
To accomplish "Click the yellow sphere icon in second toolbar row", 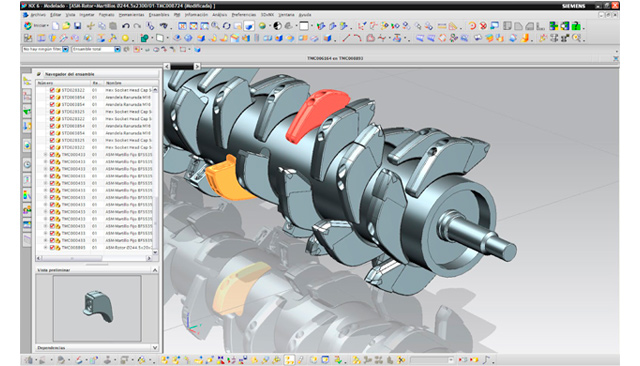I will tap(125, 38).
